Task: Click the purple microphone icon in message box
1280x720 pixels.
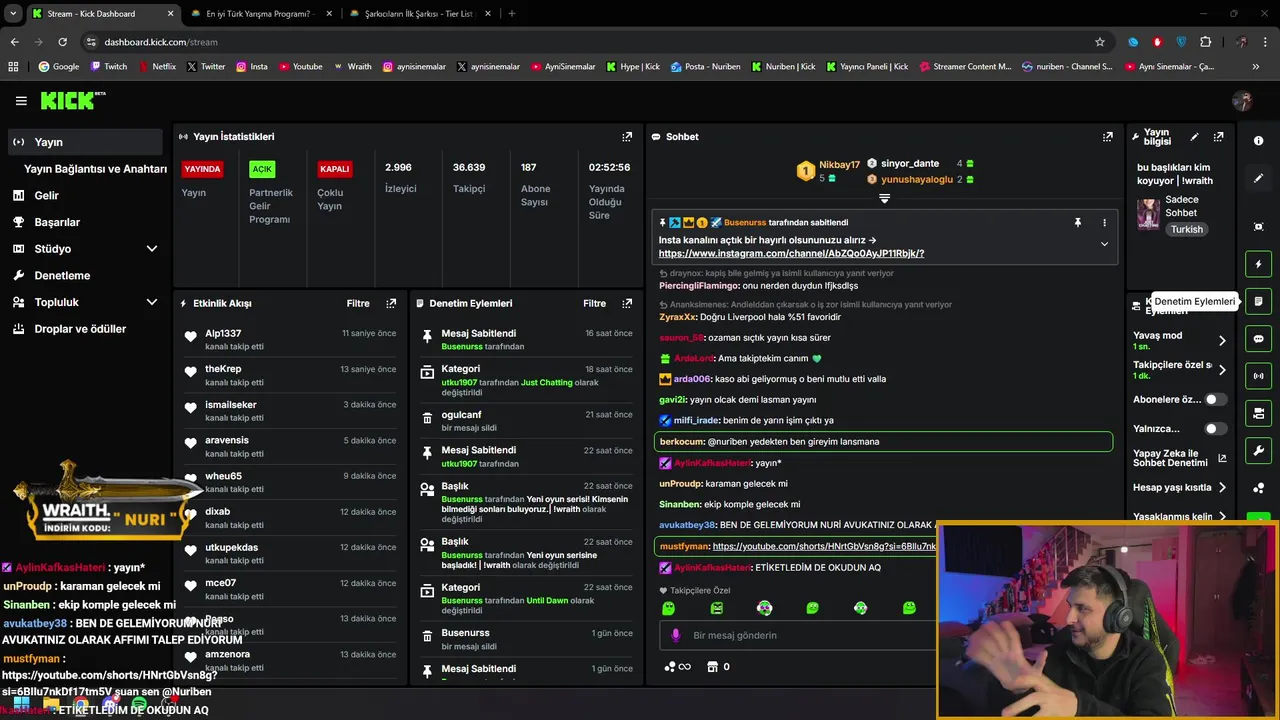Action: pyautogui.click(x=675, y=635)
